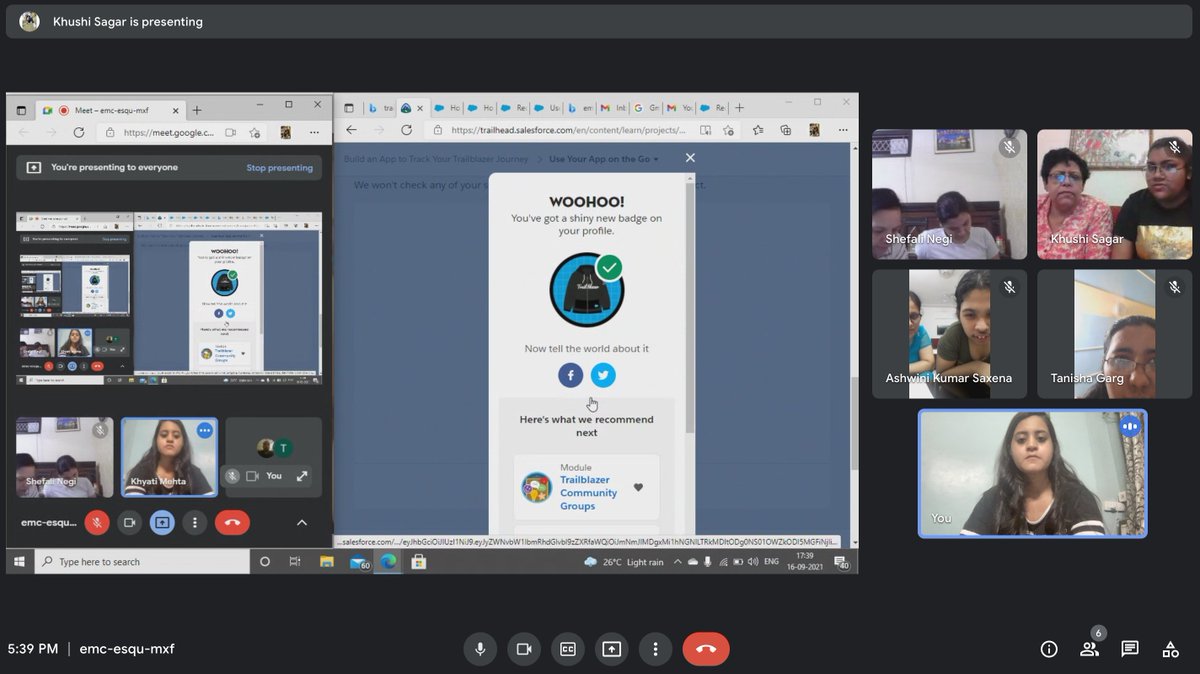Toggle closed captions in Meet
The image size is (1200, 674).
[568, 649]
